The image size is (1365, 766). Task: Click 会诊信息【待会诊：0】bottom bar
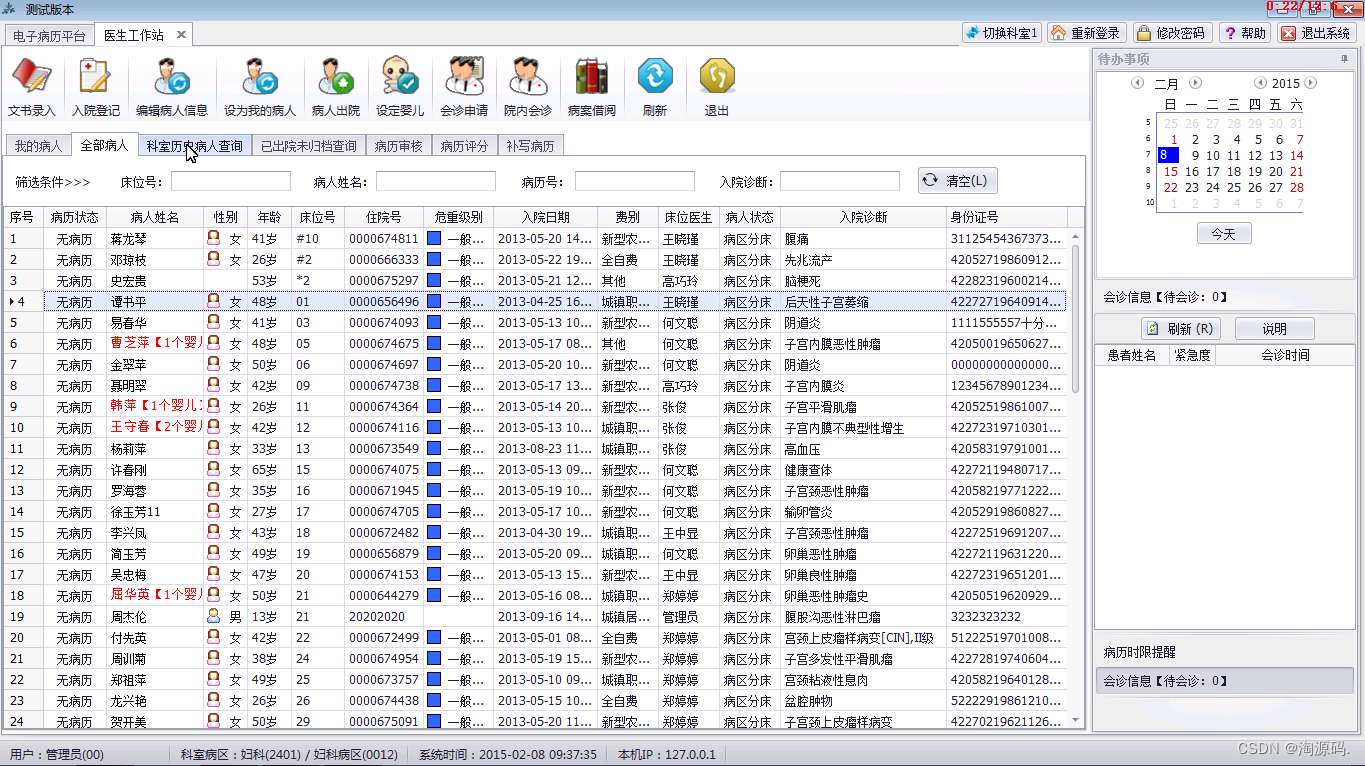coord(1224,681)
